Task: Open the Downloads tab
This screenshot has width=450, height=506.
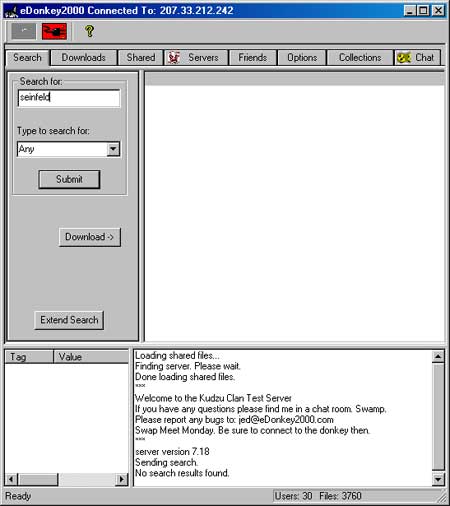Action: pyautogui.click(x=84, y=58)
